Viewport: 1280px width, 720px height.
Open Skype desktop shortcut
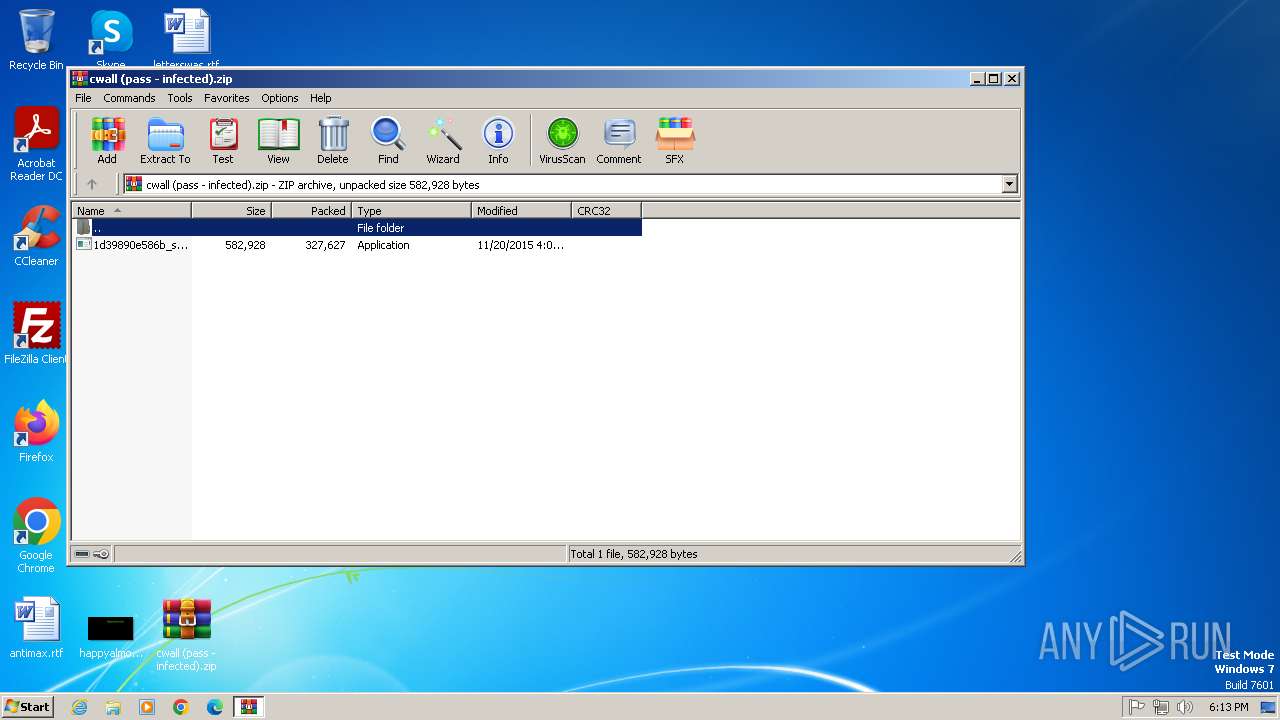click(x=110, y=38)
